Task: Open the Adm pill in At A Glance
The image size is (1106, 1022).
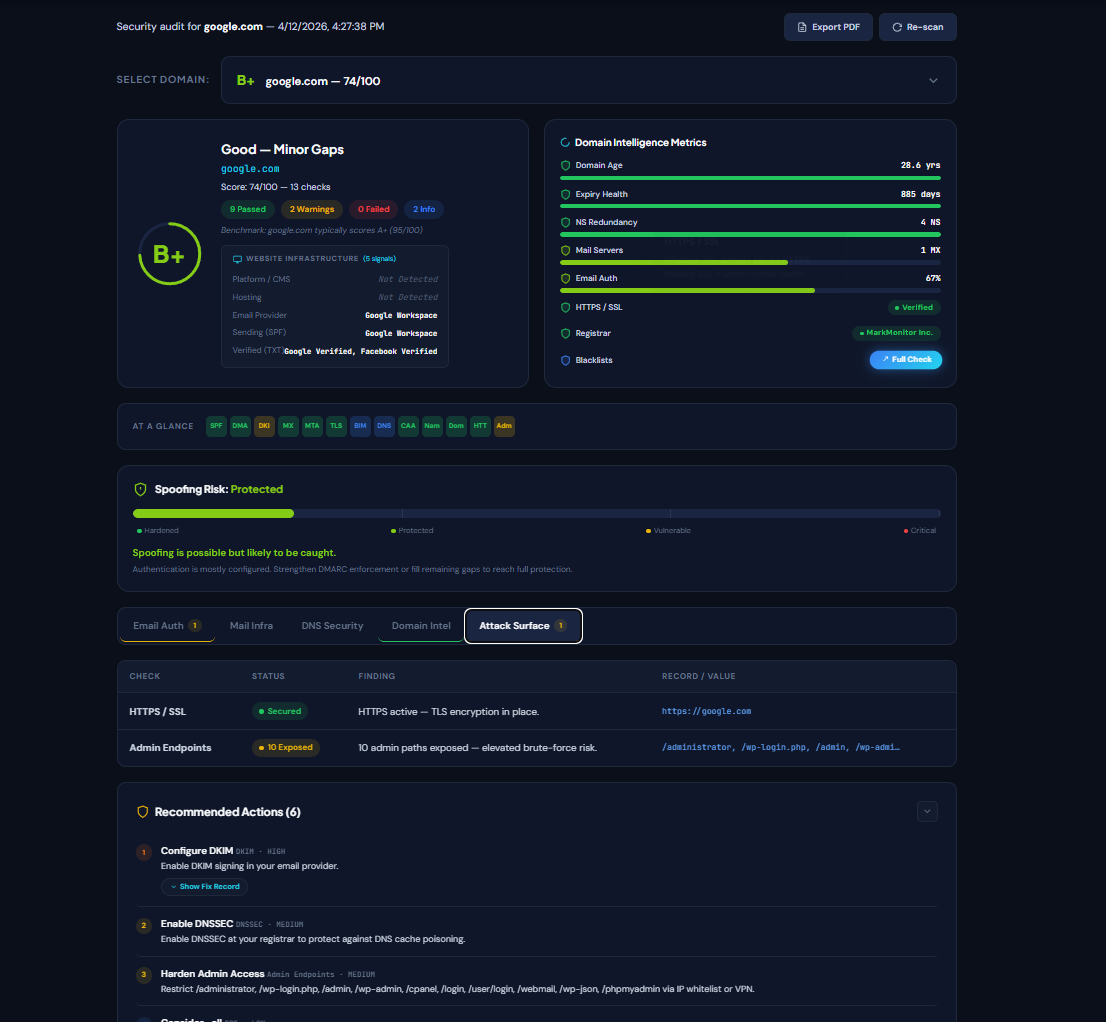Action: pyautogui.click(x=504, y=426)
